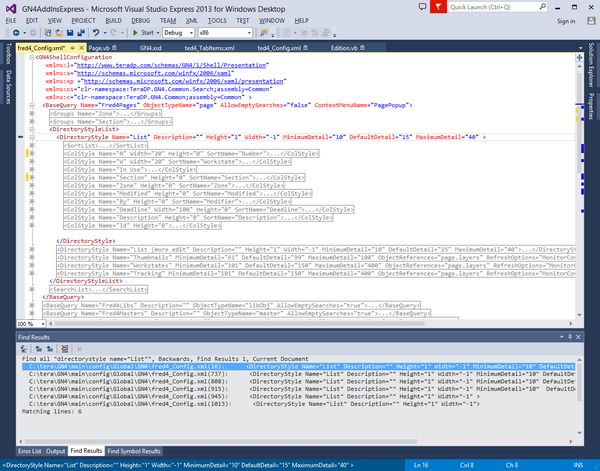Toggle auto-hide pin on Find Results panel
The width and height of the screenshot is (600, 471).
[x=570, y=337]
